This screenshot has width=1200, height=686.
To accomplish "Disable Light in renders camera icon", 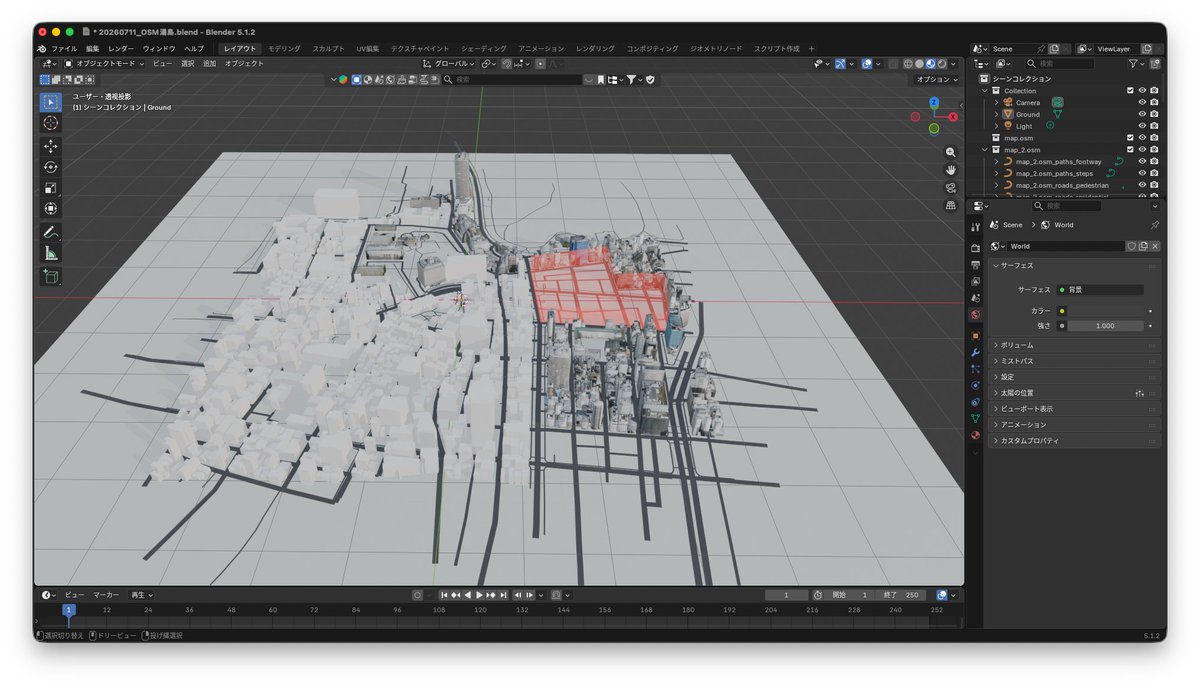I will tap(1154, 126).
